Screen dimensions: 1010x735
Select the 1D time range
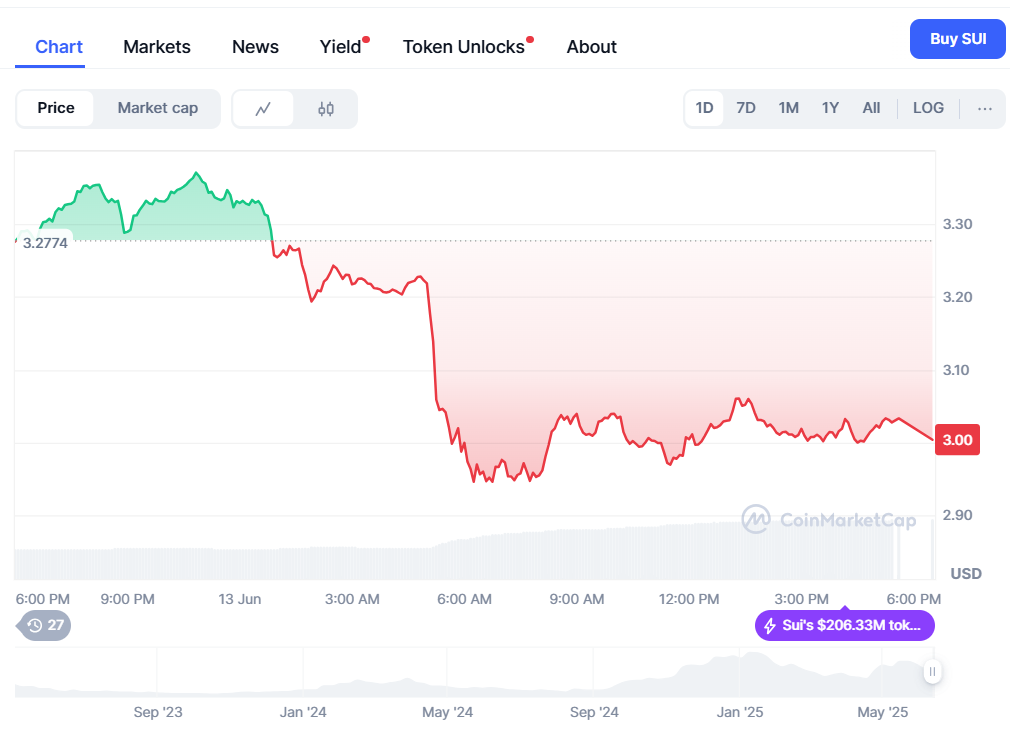704,108
